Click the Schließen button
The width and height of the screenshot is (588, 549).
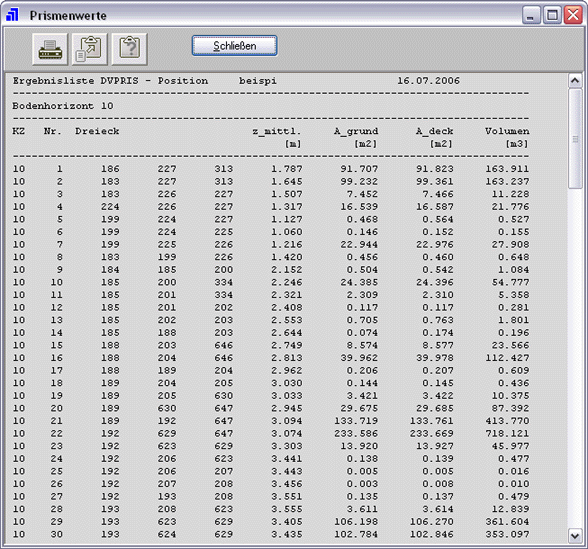click(235, 46)
